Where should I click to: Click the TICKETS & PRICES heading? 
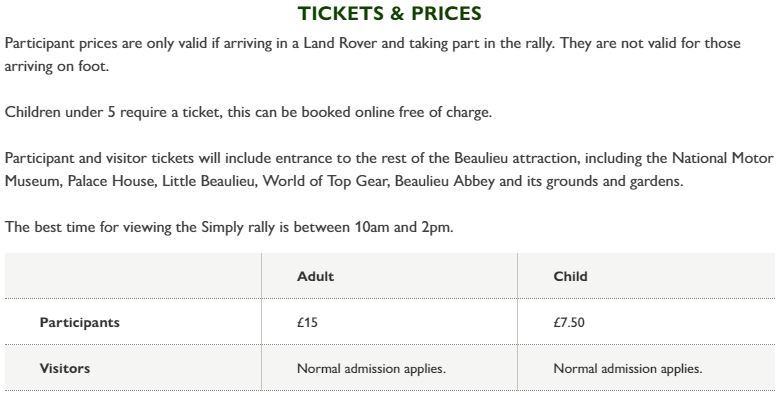[x=390, y=13]
